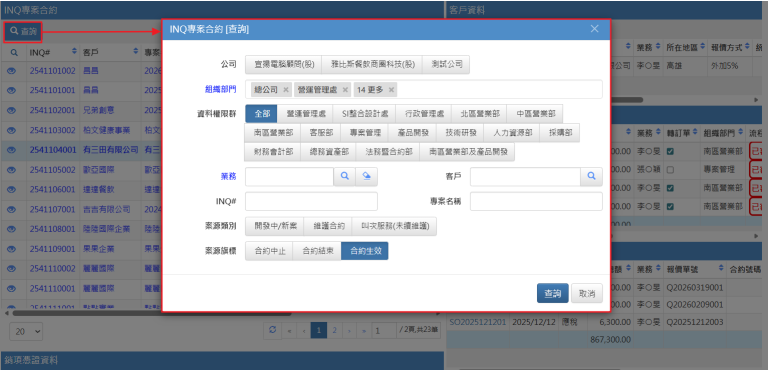Click the eye icon for 達達餐飲 row

pyautogui.click(x=12, y=190)
